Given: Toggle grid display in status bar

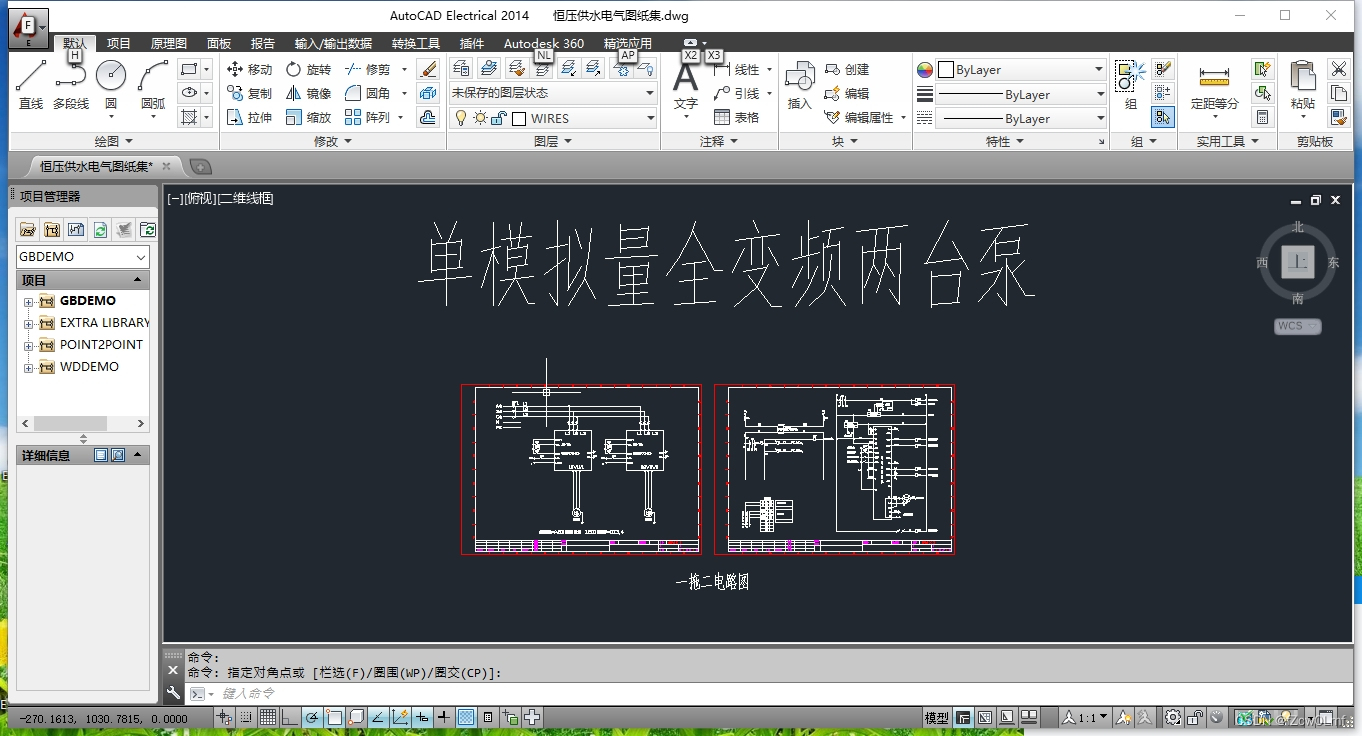Looking at the screenshot, I should (268, 717).
